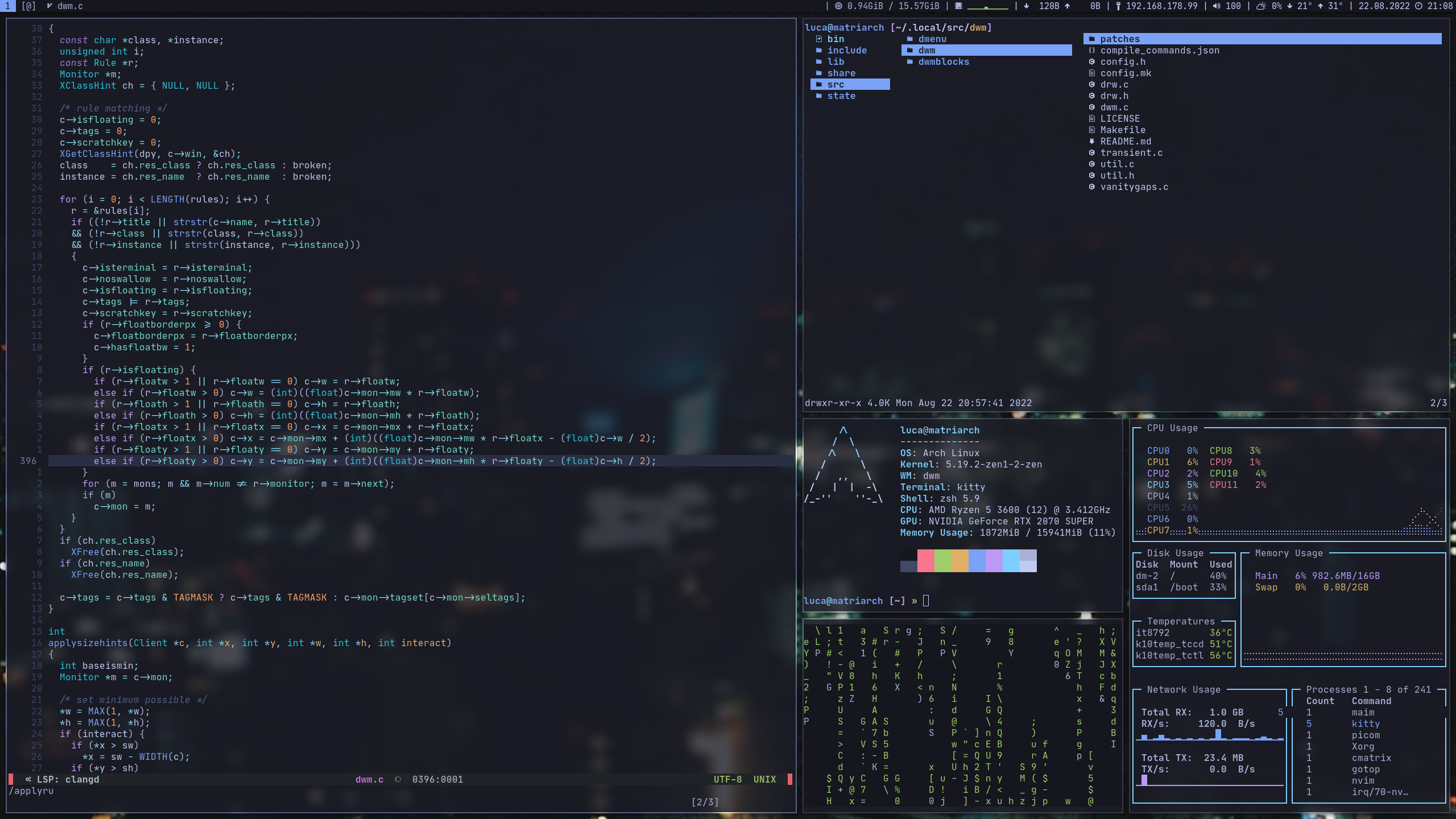
Task: Click the Swap row in Memory Usage
Action: pyautogui.click(x=1312, y=587)
